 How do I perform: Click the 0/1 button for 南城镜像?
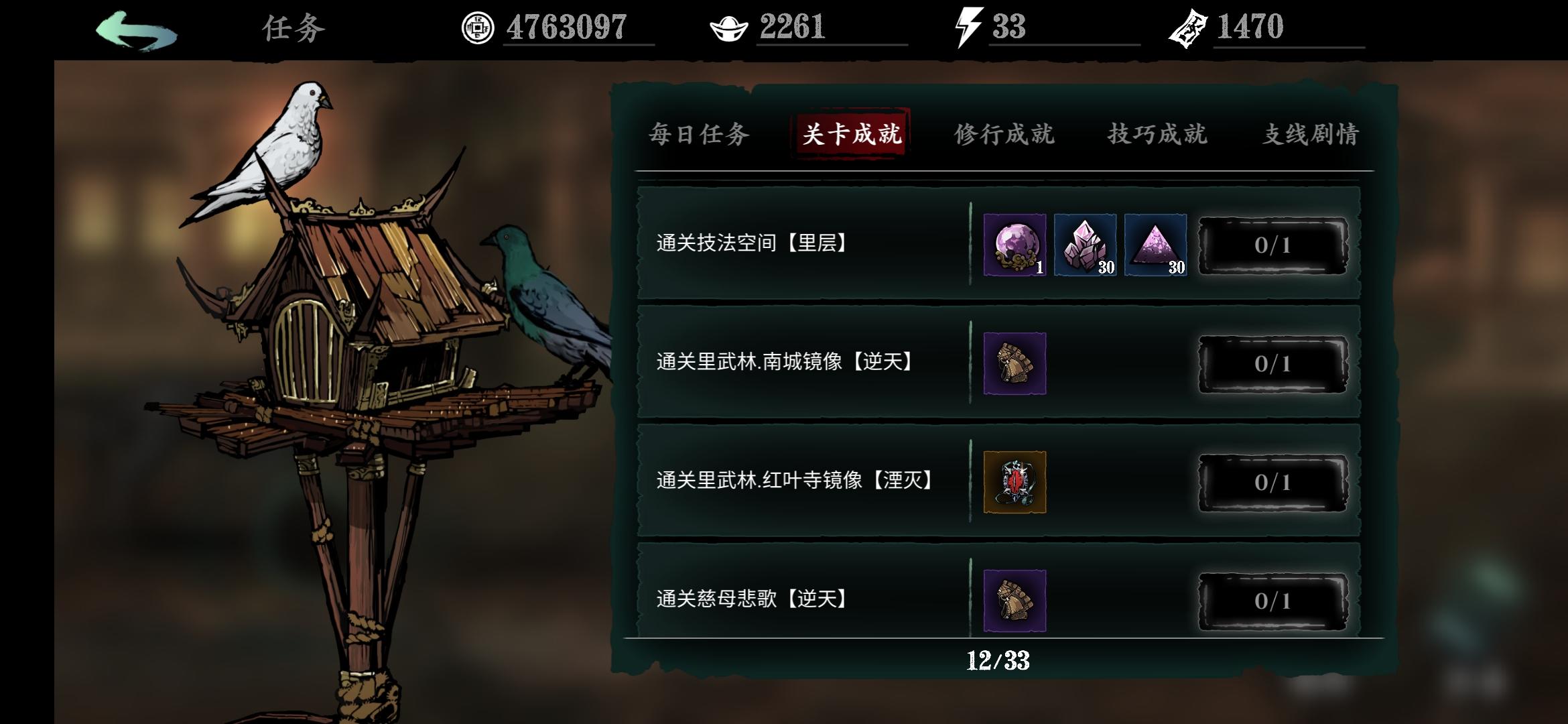coord(1272,364)
